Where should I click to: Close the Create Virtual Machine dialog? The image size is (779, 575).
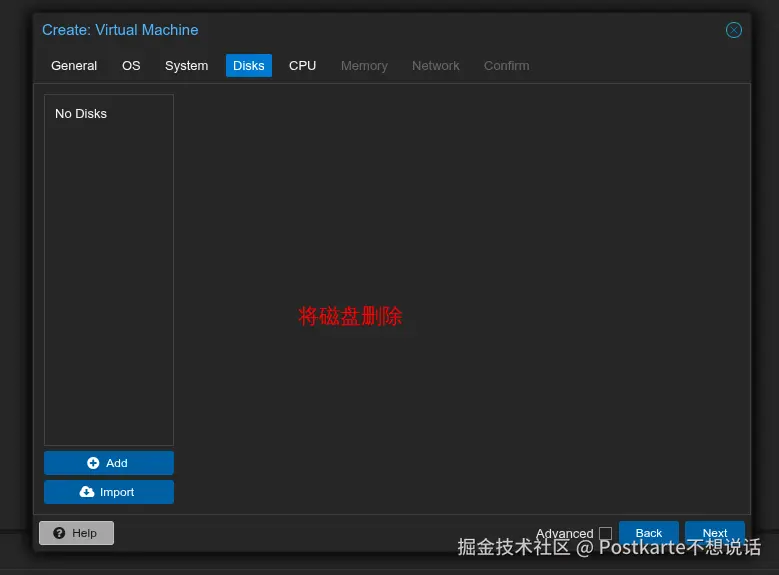pyautogui.click(x=733, y=30)
